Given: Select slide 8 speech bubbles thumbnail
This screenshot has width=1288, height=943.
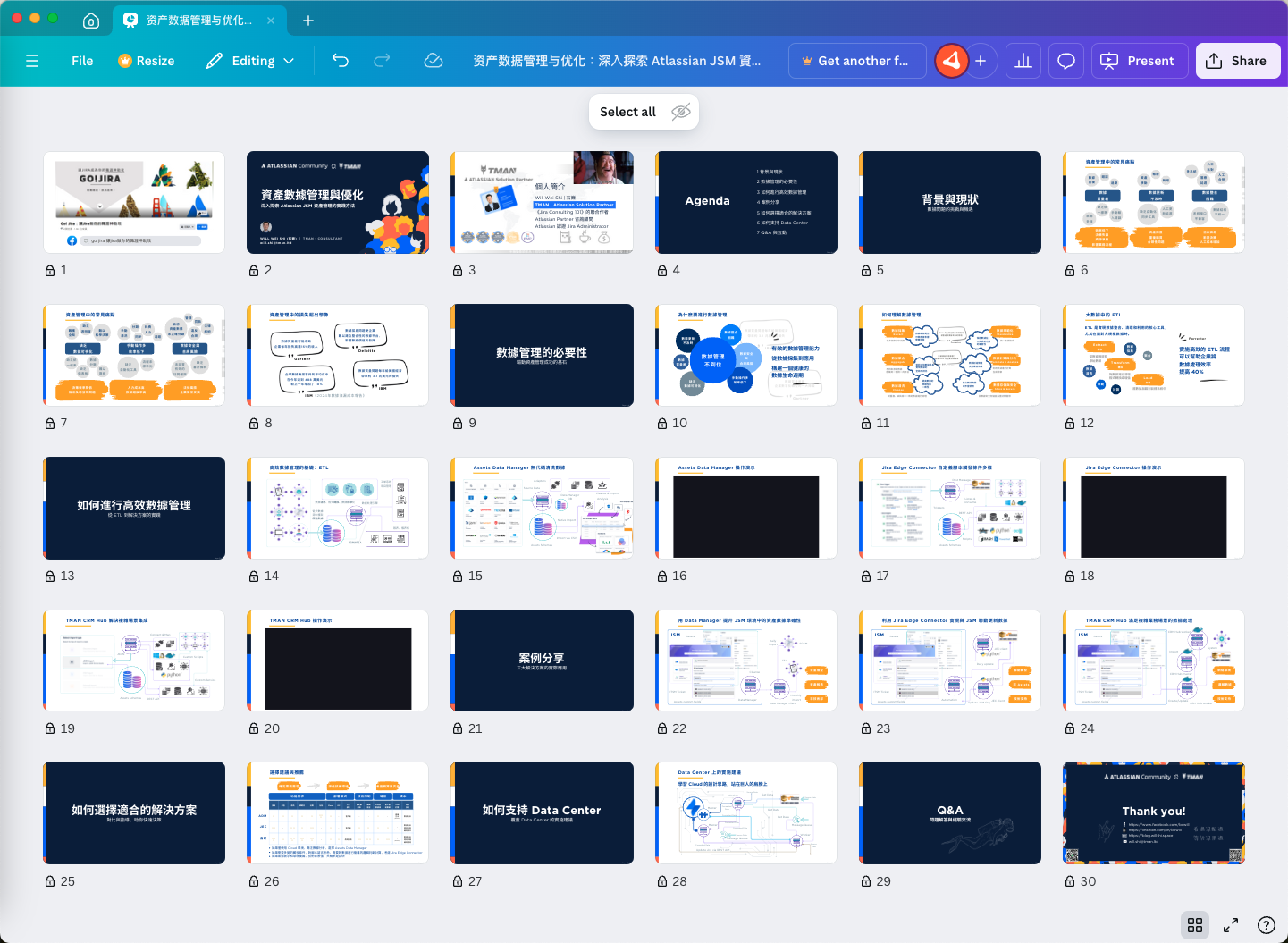Looking at the screenshot, I should (x=338, y=355).
